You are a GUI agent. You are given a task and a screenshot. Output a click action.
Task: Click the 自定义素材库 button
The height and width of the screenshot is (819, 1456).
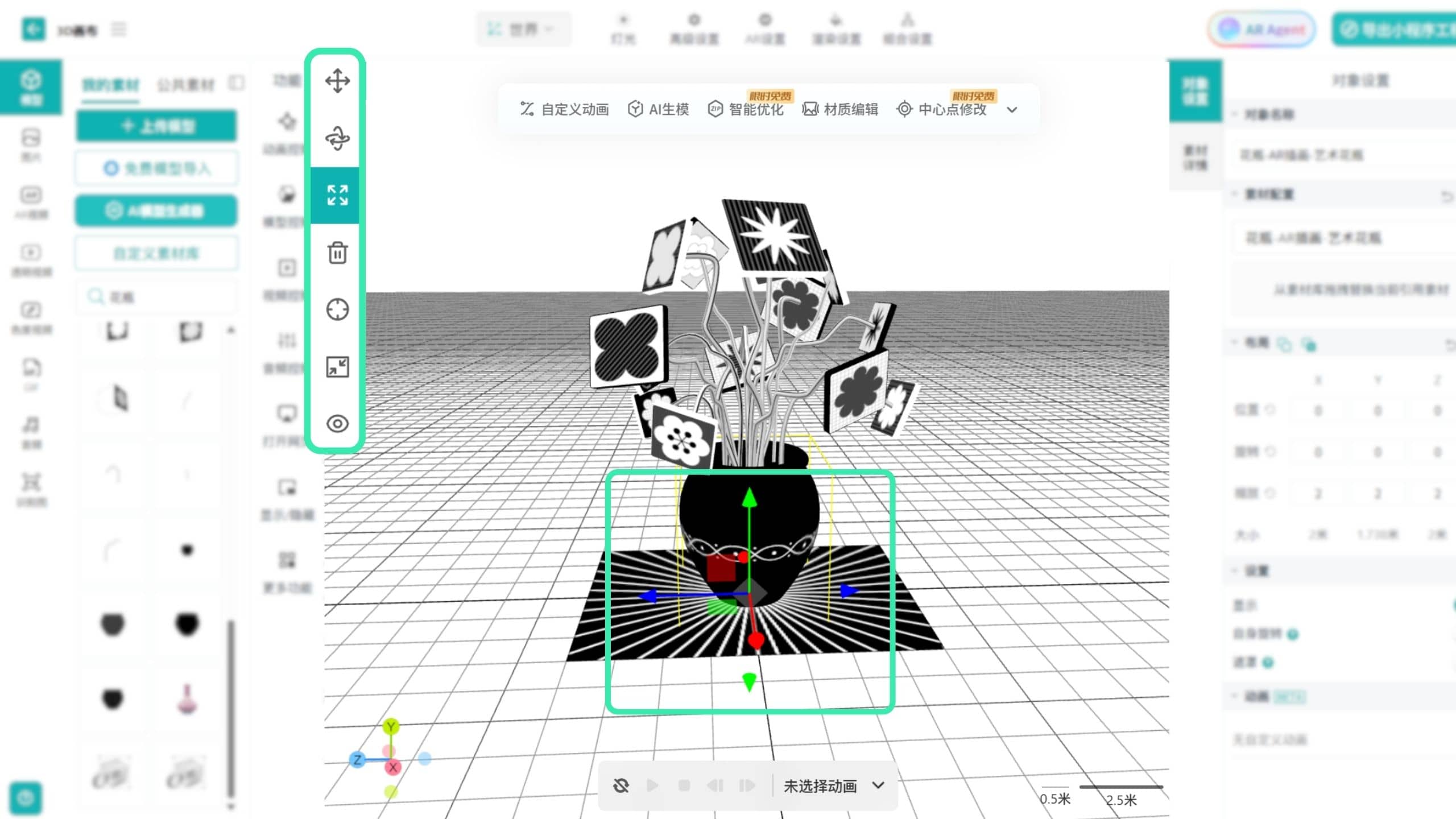tap(156, 253)
